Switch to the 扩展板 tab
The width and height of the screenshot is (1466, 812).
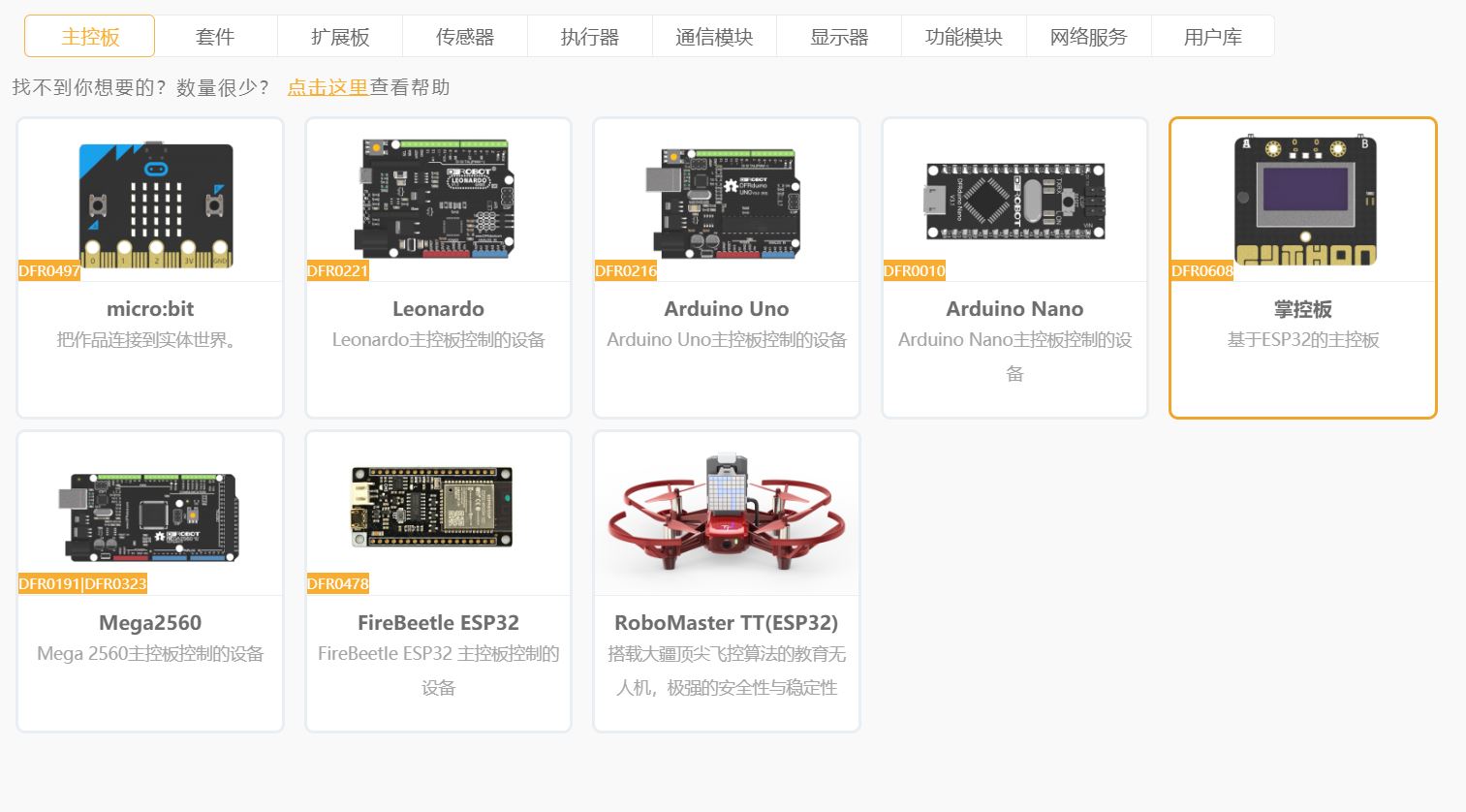tap(340, 37)
